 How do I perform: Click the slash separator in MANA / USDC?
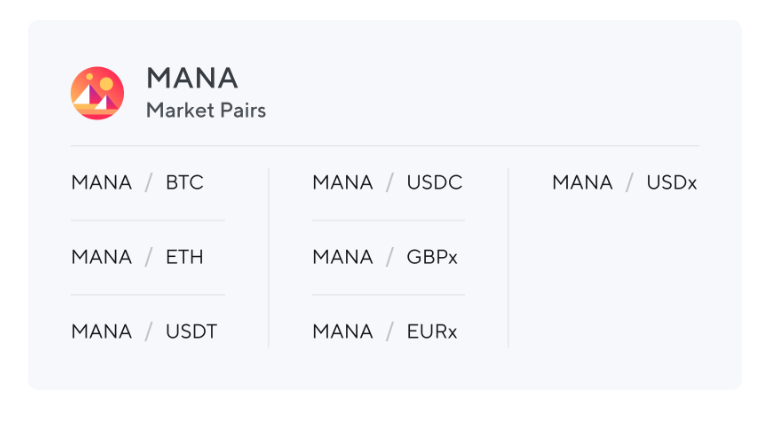[390, 183]
